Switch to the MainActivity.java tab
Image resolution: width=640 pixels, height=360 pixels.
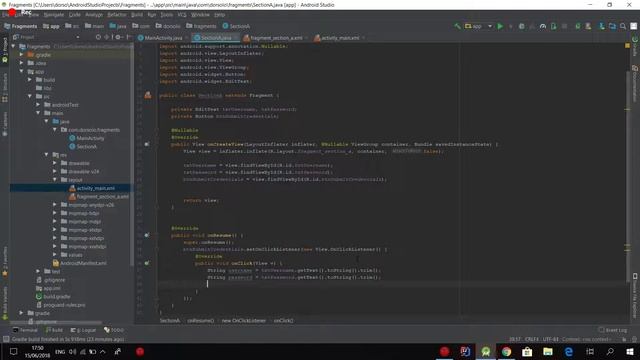162,38
